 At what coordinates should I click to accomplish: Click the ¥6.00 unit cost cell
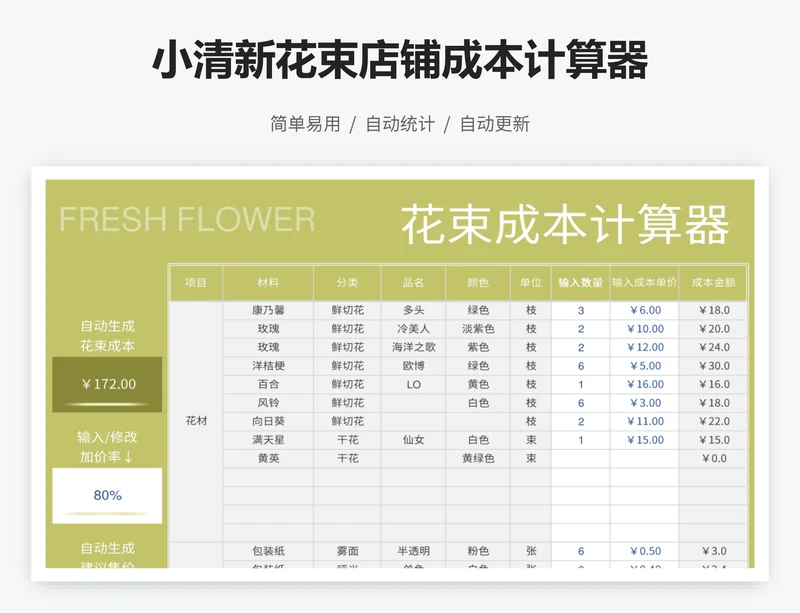(x=644, y=310)
